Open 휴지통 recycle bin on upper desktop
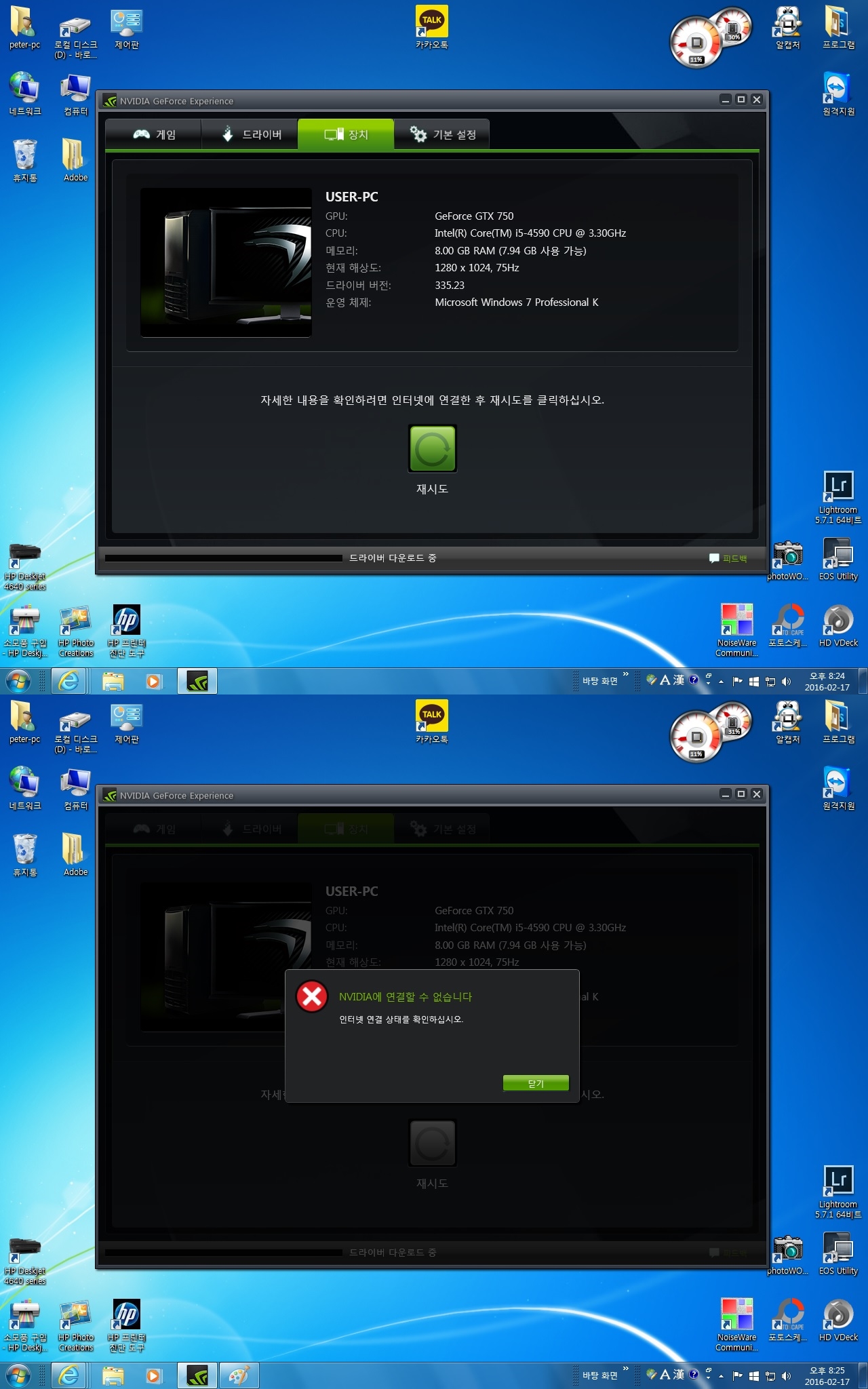This screenshot has height=1389, width=868. tap(24, 160)
